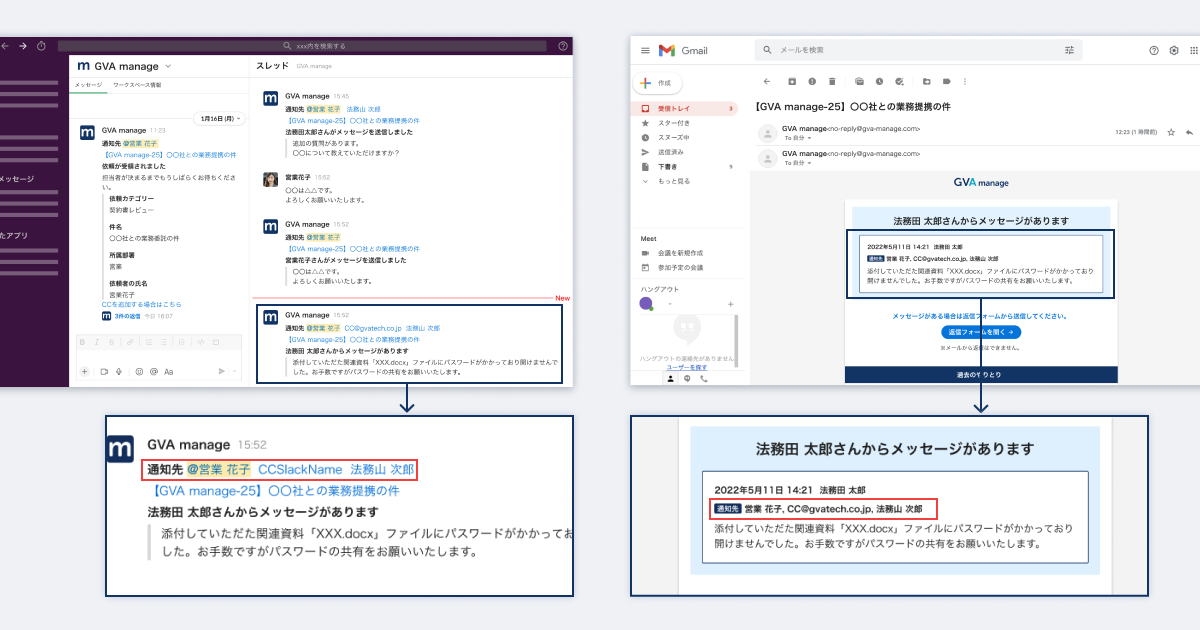The image size is (1200, 630).
Task: Open Gmail toolbar more options dots
Action: click(965, 81)
